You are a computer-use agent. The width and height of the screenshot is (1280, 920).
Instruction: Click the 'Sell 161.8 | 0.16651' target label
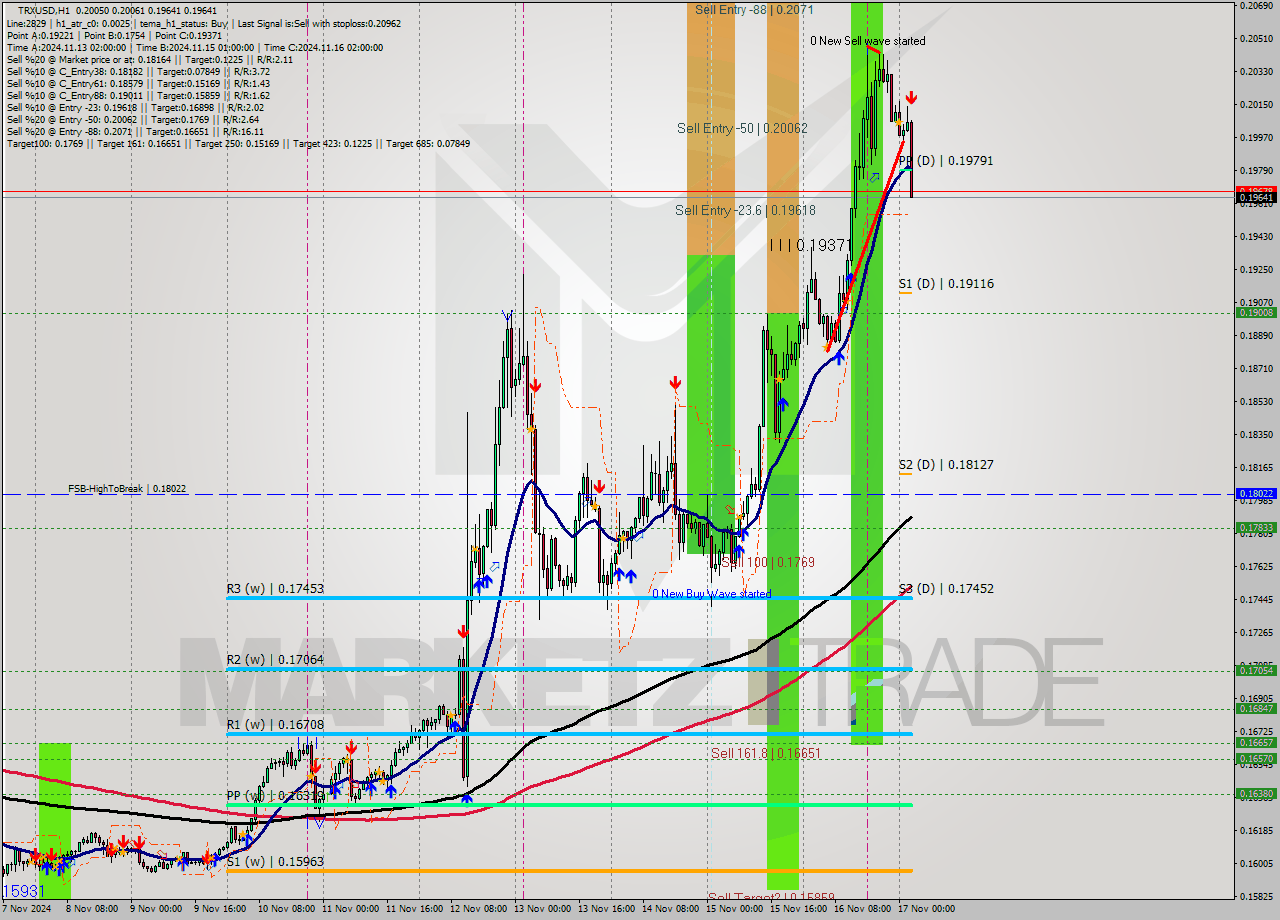766,753
